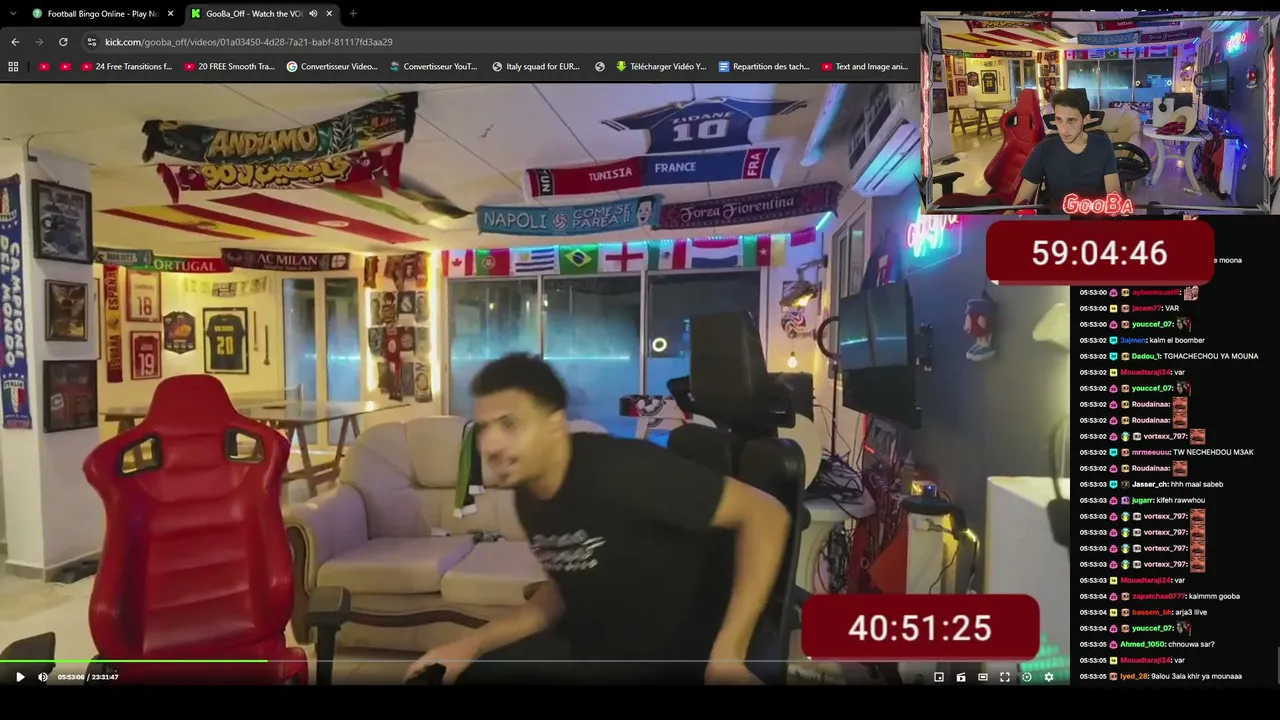Click chat message 'kalm el boomber'
The width and height of the screenshot is (1280, 720).
(1177, 340)
